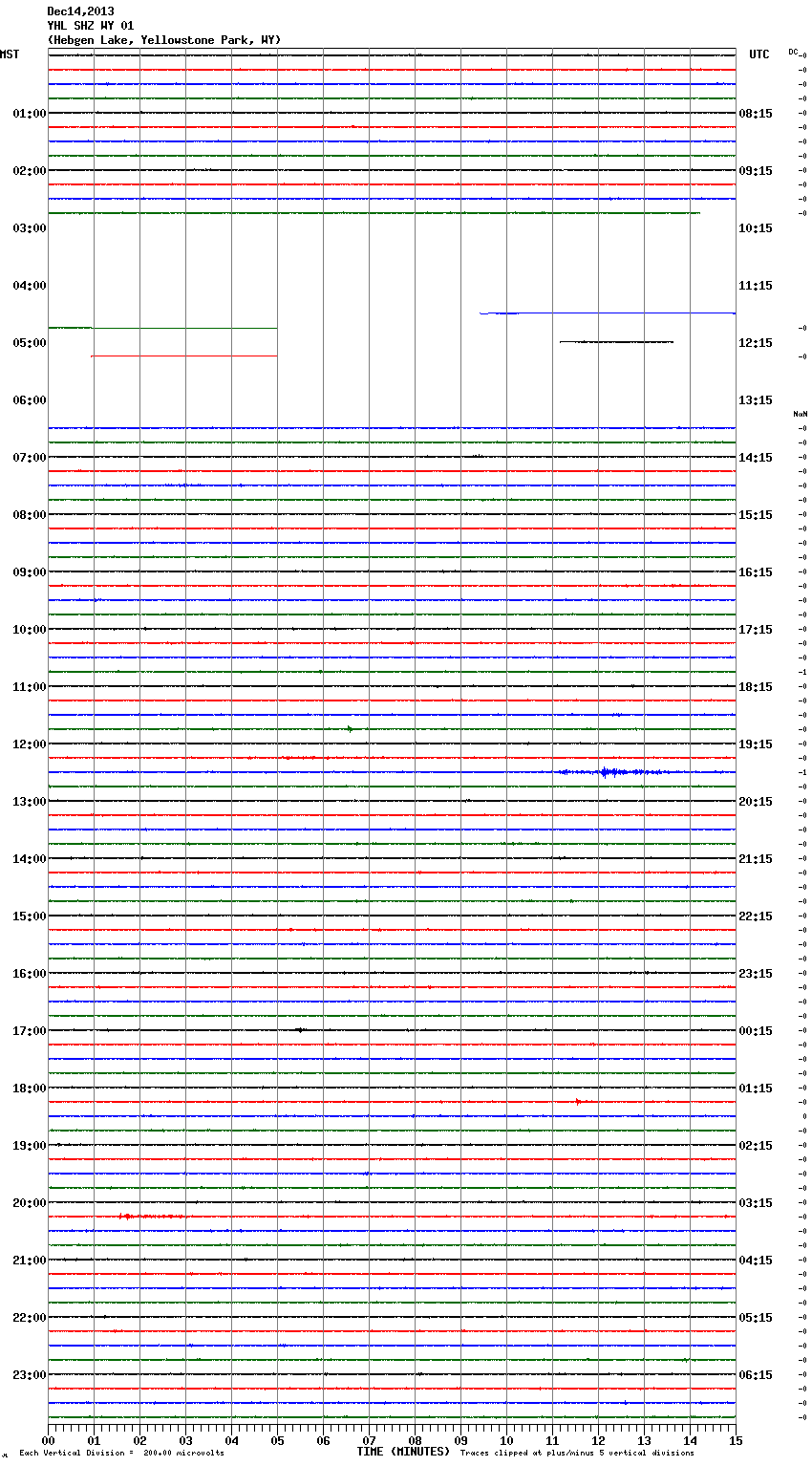Click the 05 minute tick label

point(277,1441)
